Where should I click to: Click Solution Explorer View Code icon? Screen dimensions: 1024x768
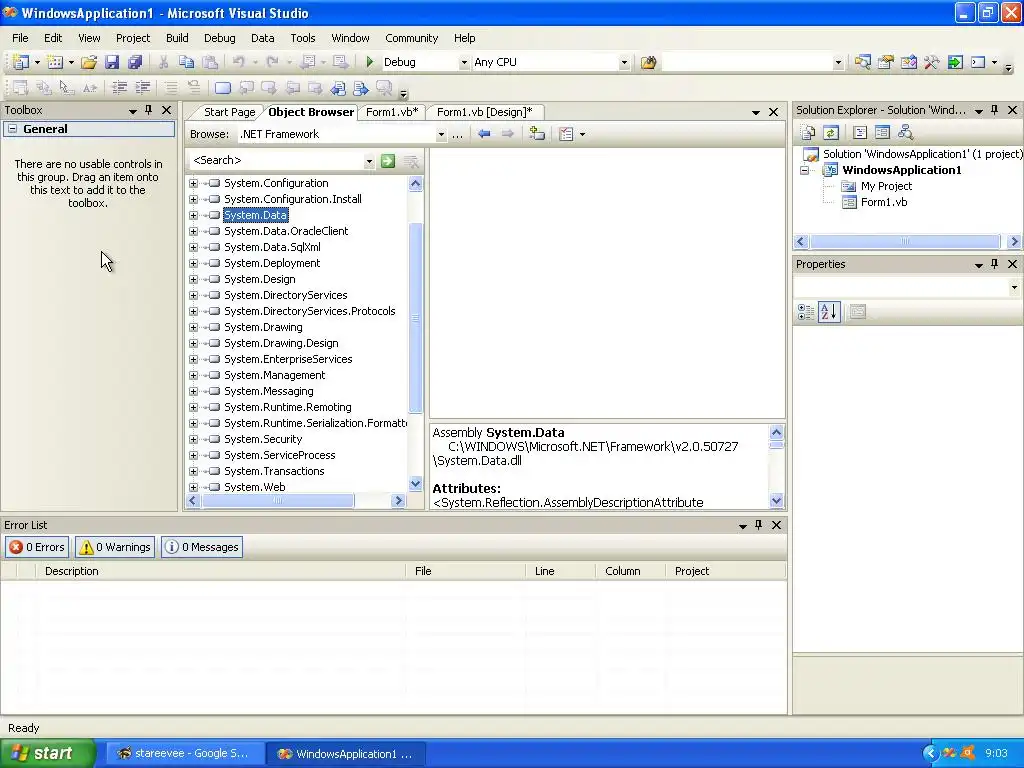pos(860,133)
